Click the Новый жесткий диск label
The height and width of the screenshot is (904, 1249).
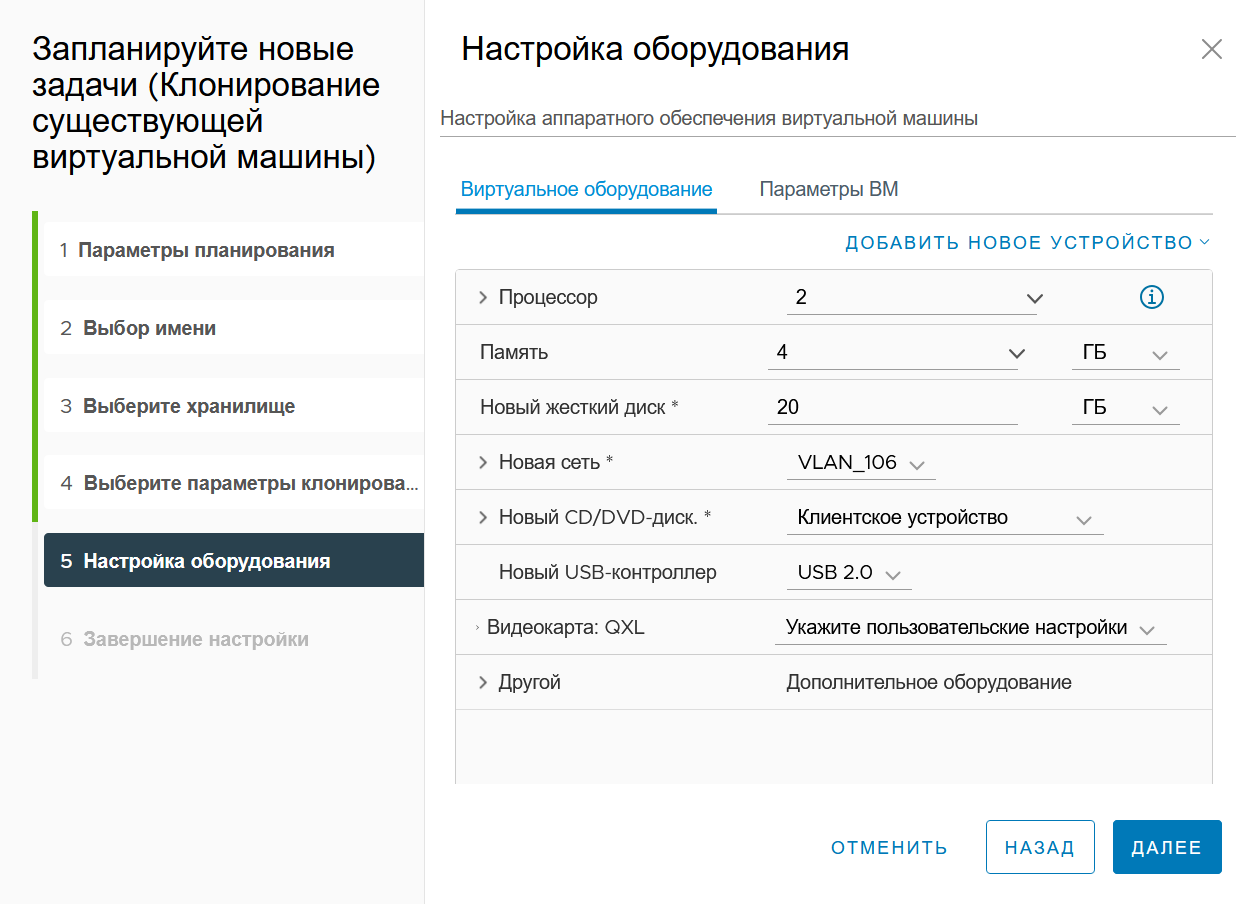579,408
